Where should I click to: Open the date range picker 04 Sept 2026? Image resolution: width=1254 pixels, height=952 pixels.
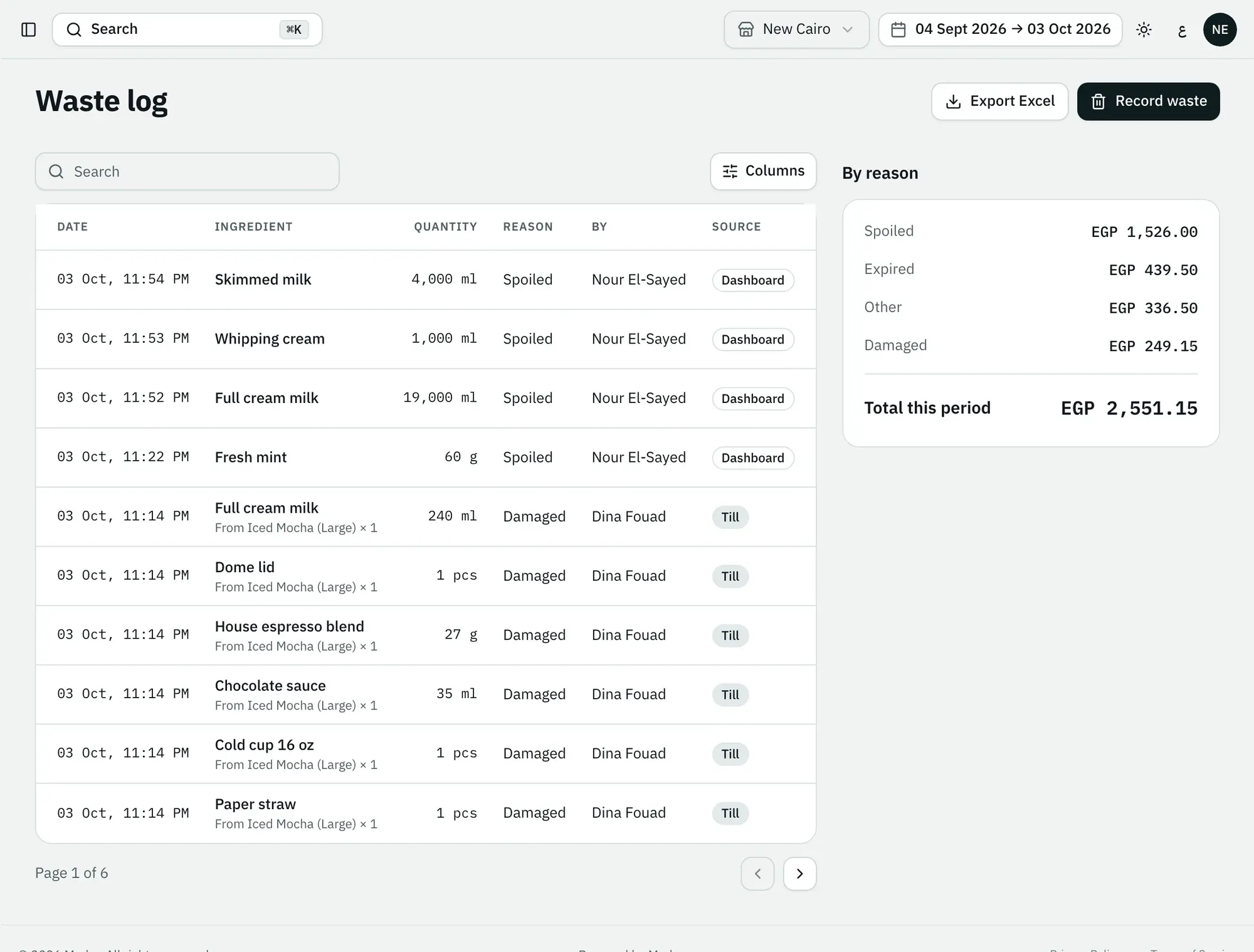[x=1000, y=29]
